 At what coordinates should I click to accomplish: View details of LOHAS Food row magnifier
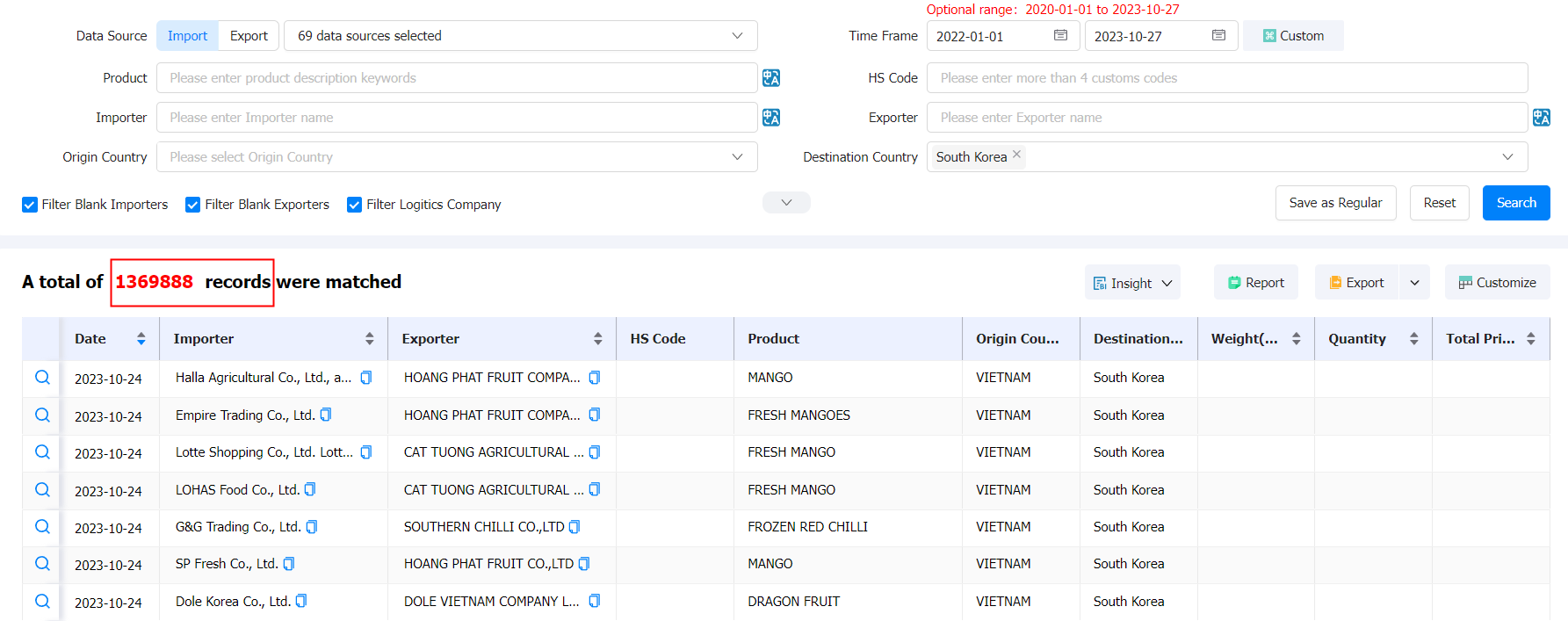[x=42, y=490]
